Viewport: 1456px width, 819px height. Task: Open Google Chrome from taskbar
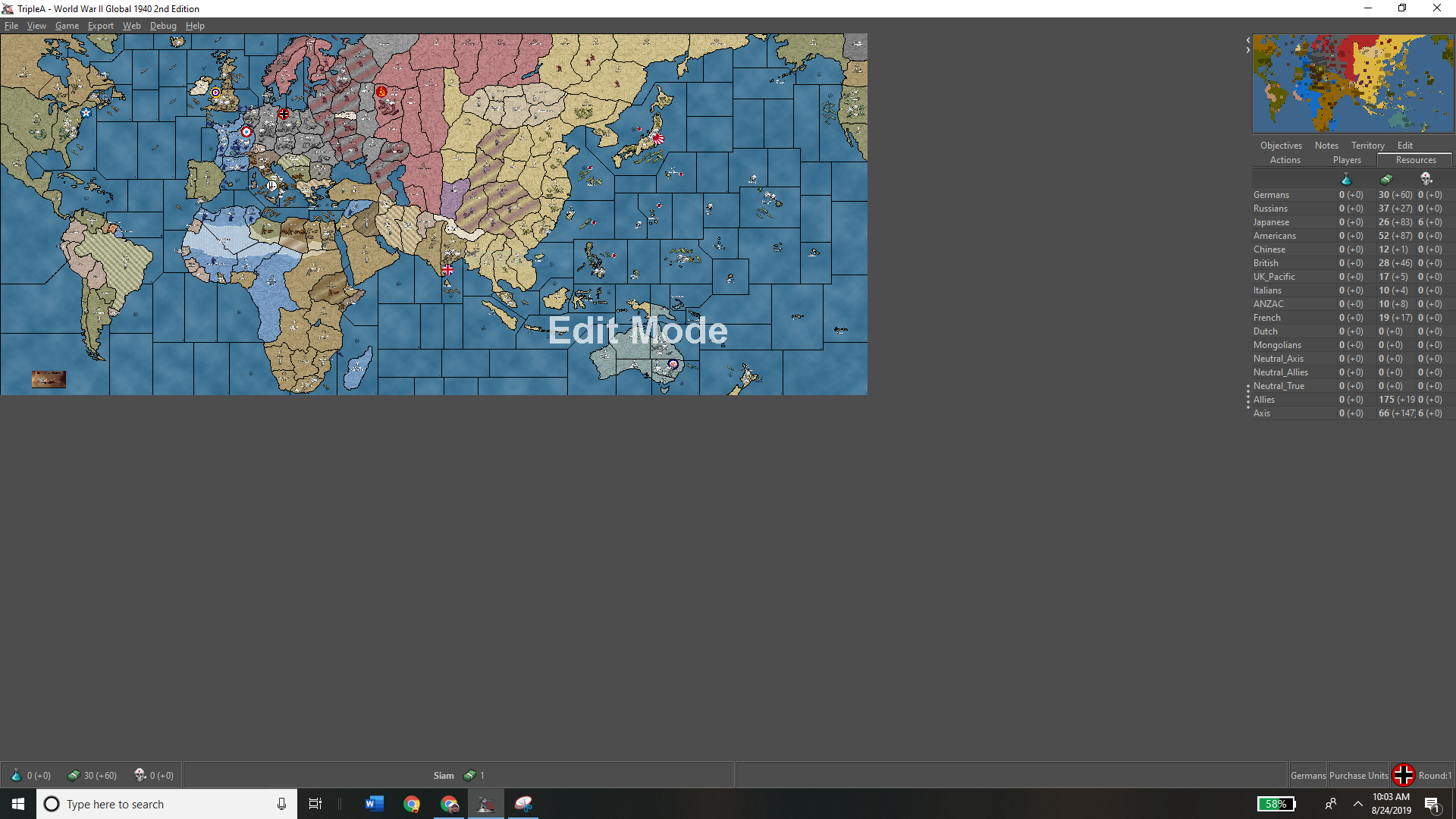click(412, 804)
